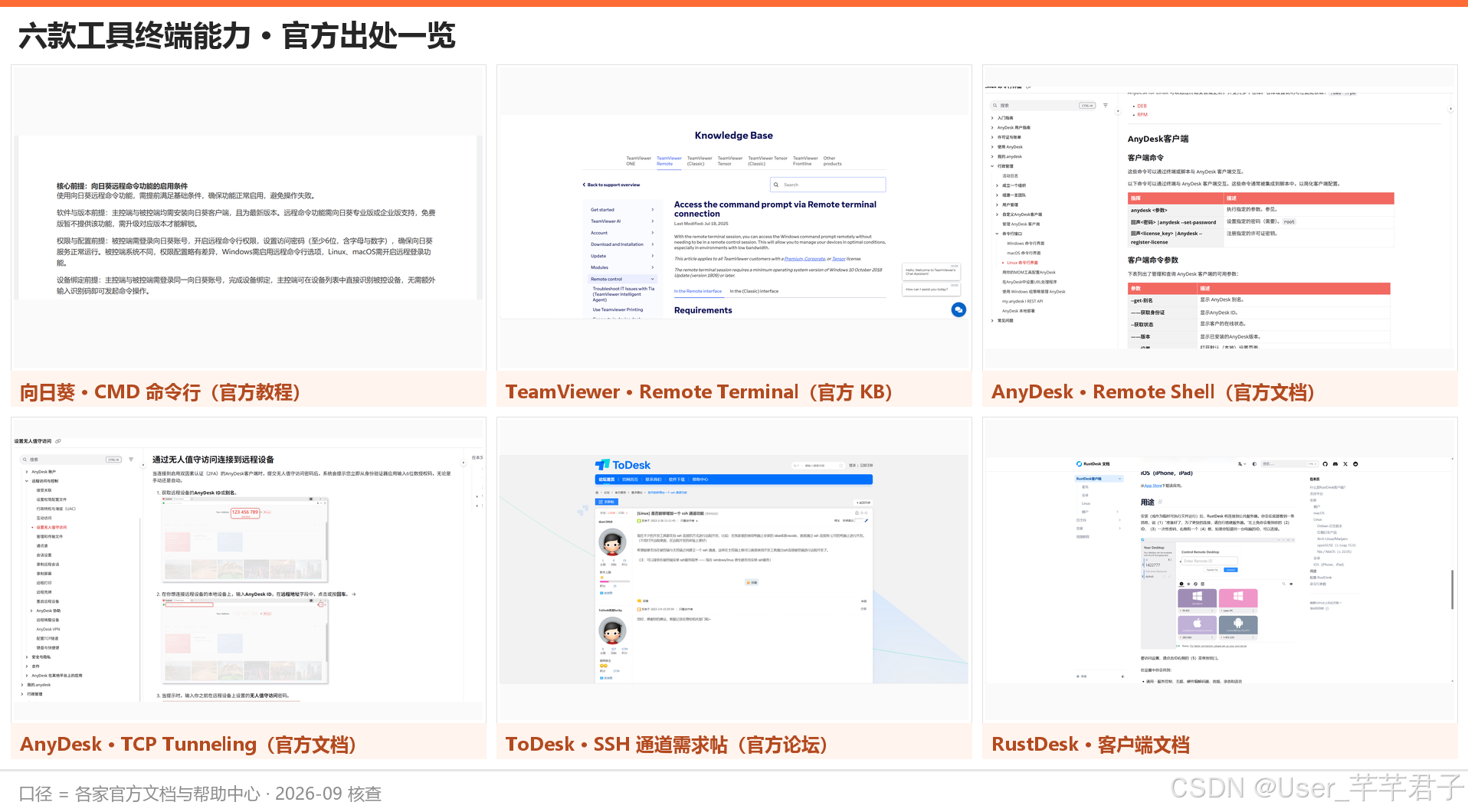
Task: Click the ToDesk logo in forum header
Action: click(623, 465)
